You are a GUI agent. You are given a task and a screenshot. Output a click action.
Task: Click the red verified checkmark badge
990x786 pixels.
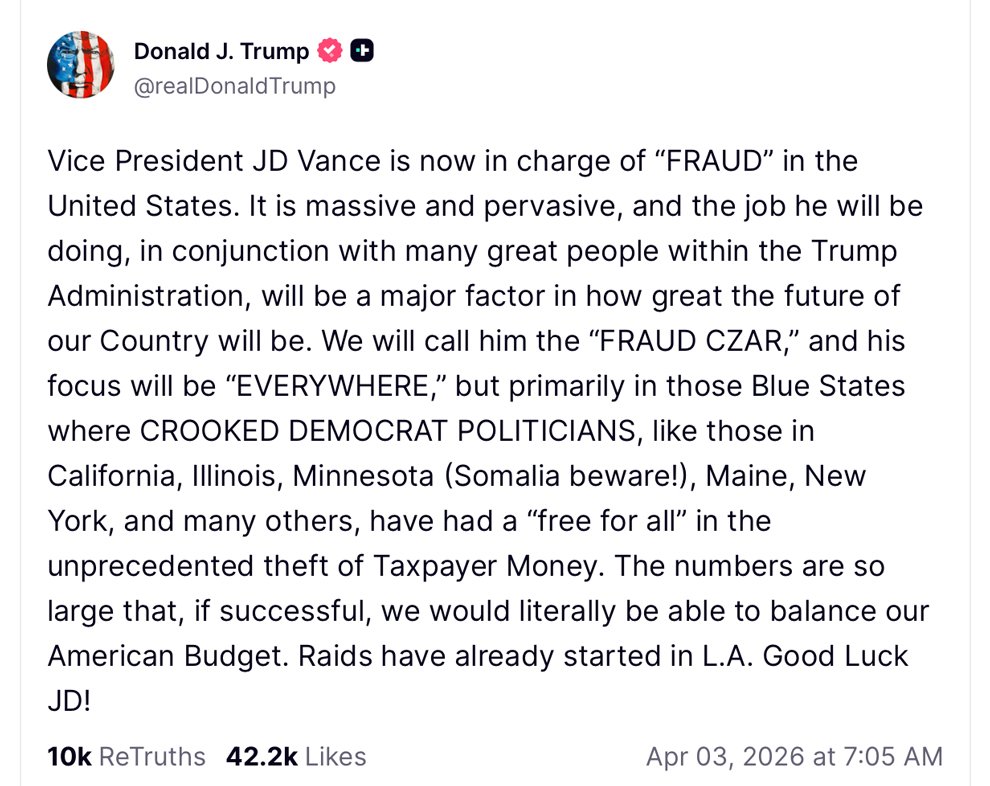pyautogui.click(x=330, y=51)
